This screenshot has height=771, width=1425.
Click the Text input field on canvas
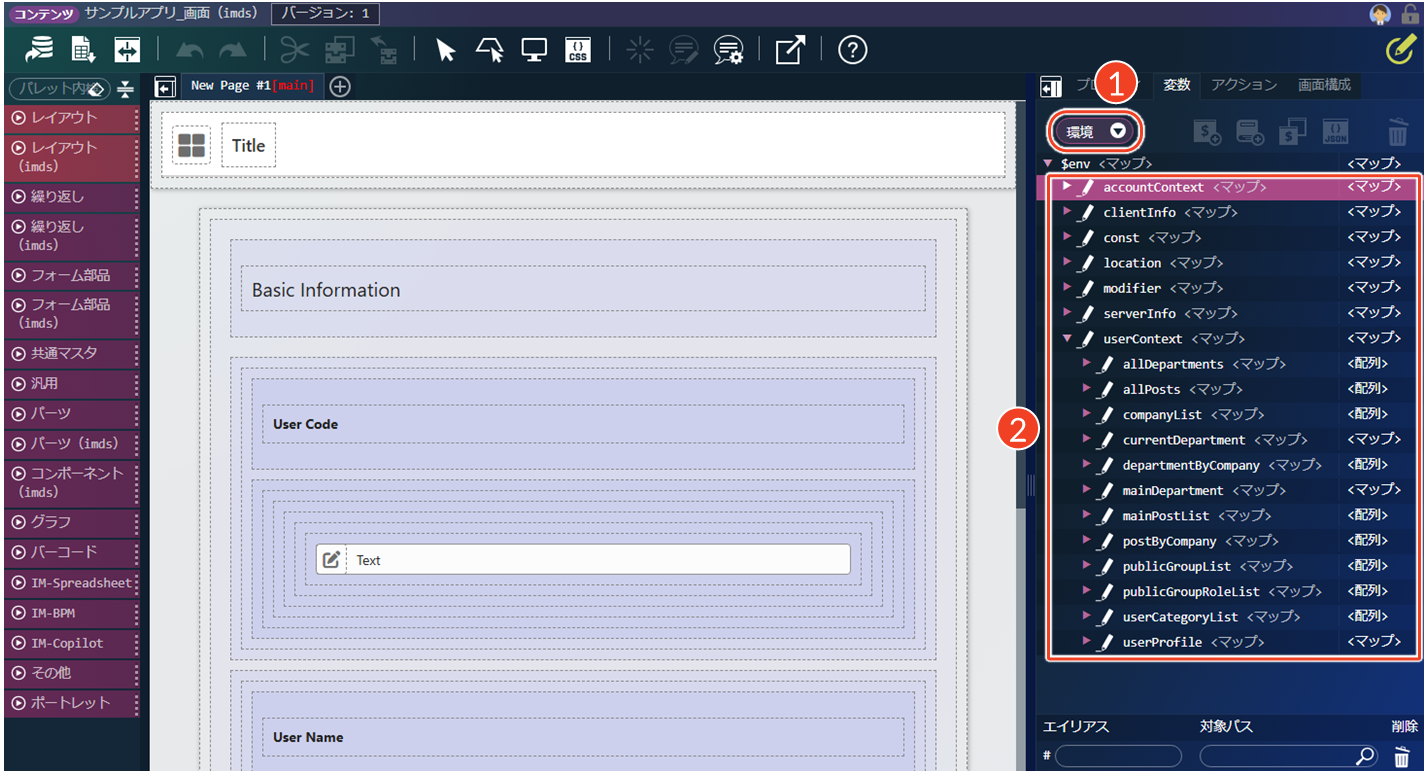[598, 560]
